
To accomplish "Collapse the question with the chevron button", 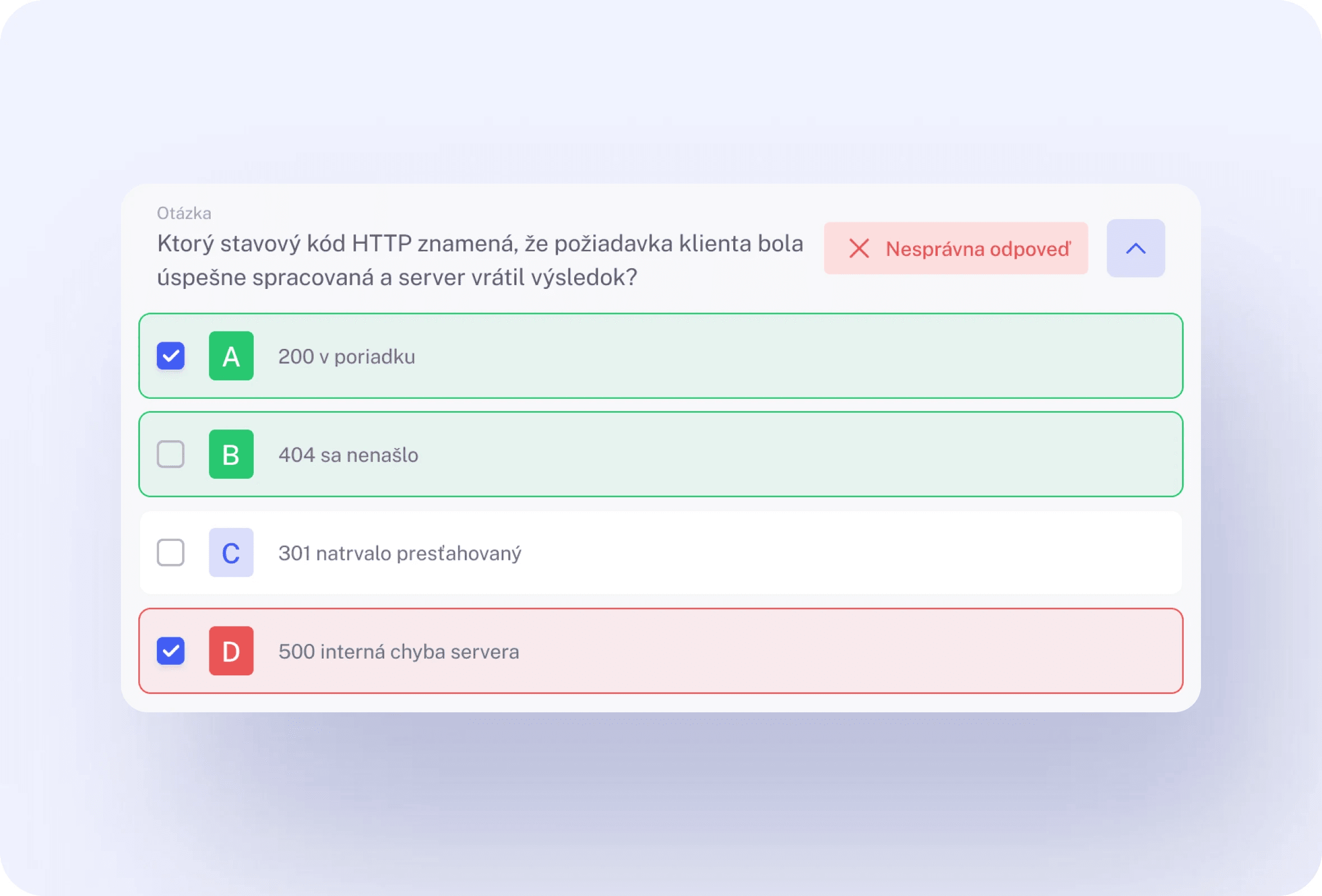I will tap(1136, 249).
